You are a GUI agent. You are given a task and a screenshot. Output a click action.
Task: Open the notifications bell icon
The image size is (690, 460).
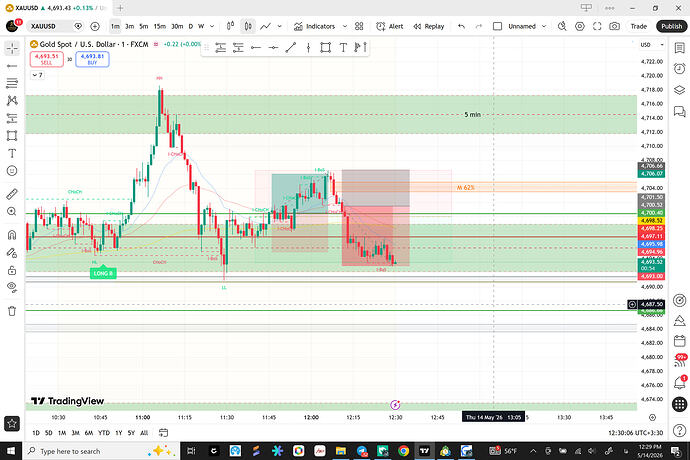click(679, 383)
